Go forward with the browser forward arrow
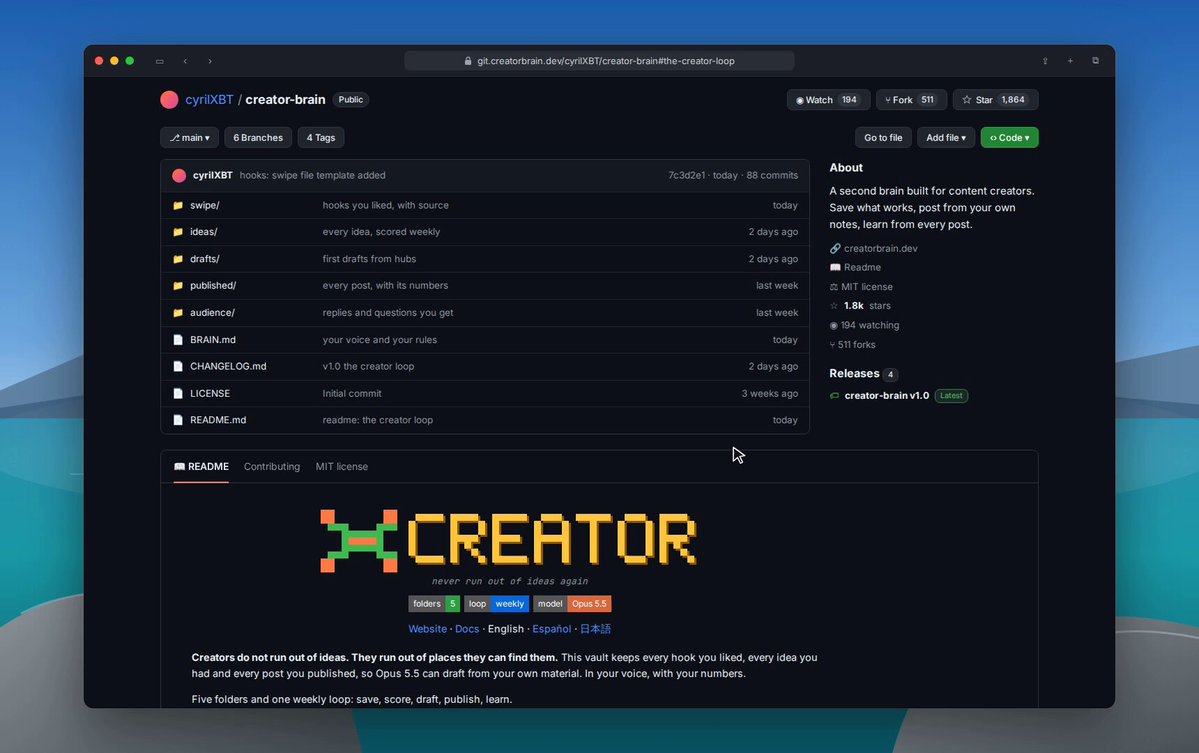 210,61
